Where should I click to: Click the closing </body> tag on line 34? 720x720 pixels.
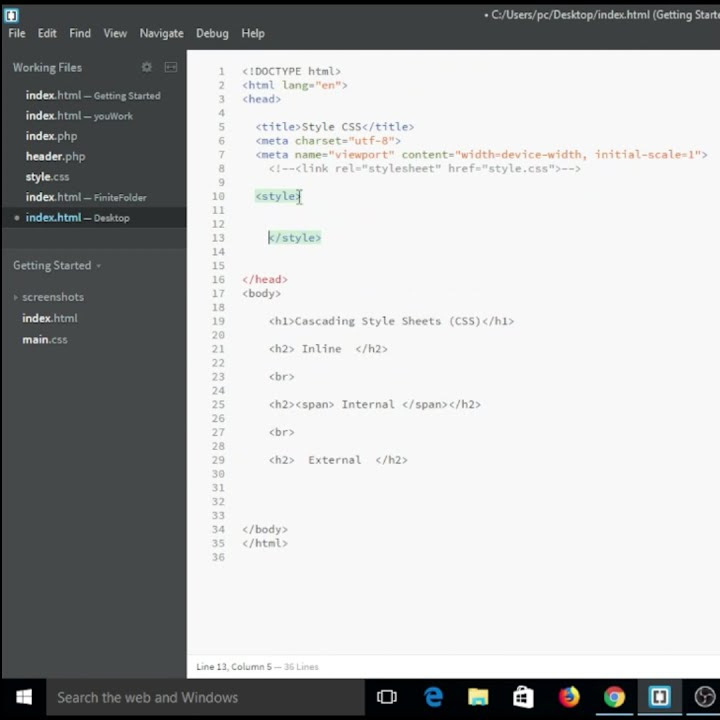(264, 529)
